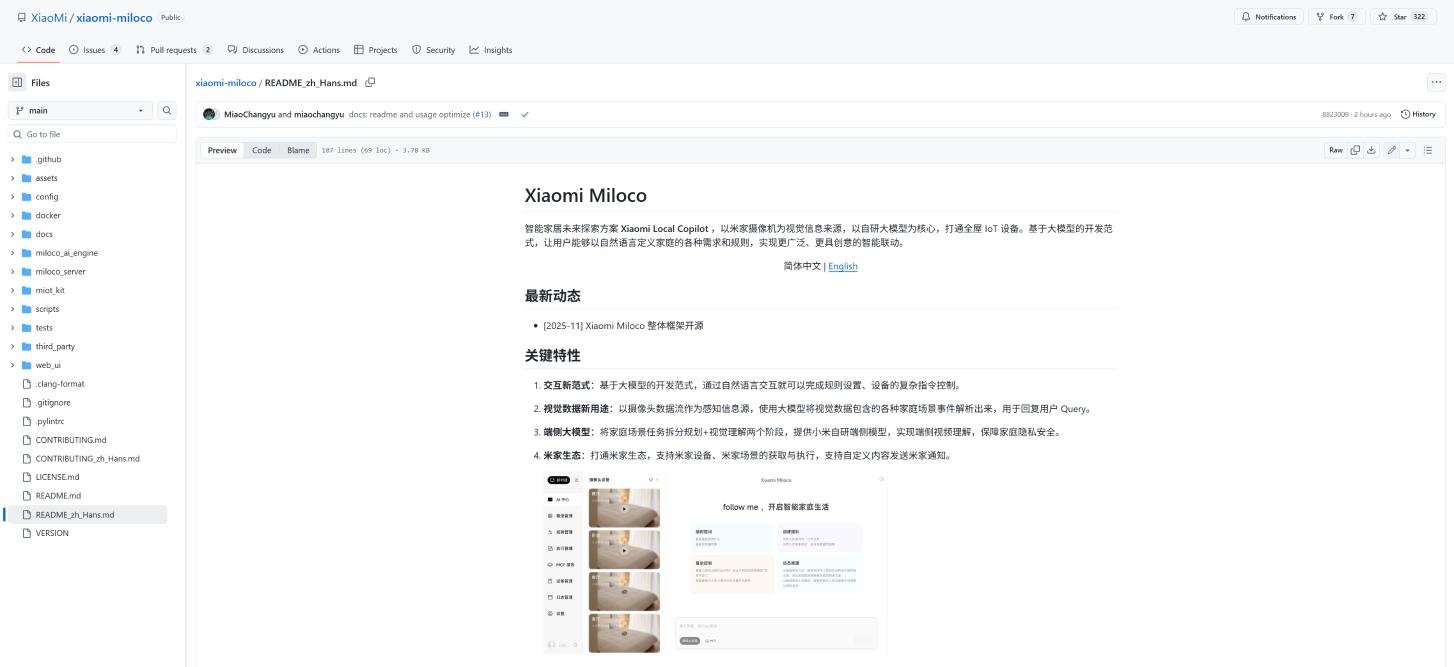The width and height of the screenshot is (1454, 667).
Task: Open the edit options dropdown arrow
Action: (x=1406, y=150)
